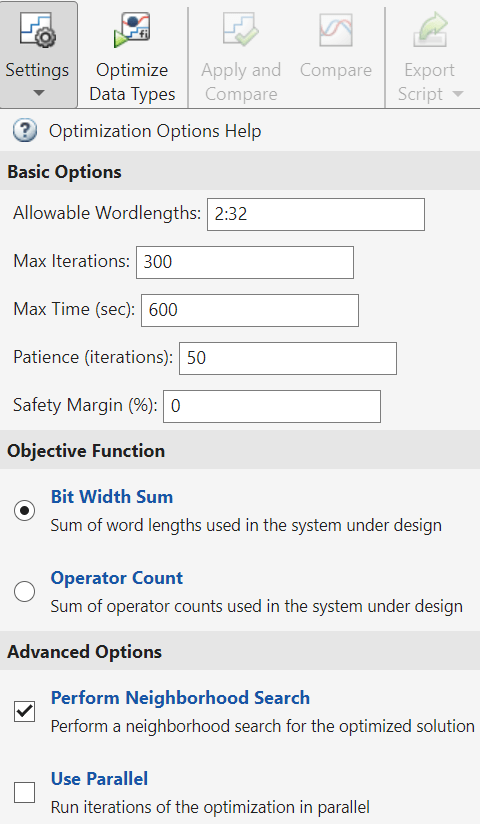Click the help question mark icon

[25, 130]
